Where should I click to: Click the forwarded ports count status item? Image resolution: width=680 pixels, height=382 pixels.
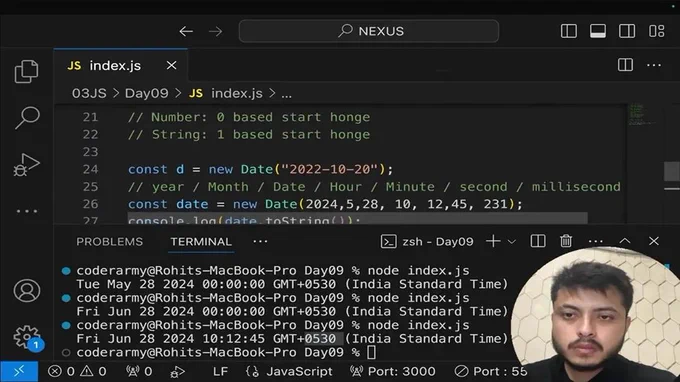click(x=139, y=372)
